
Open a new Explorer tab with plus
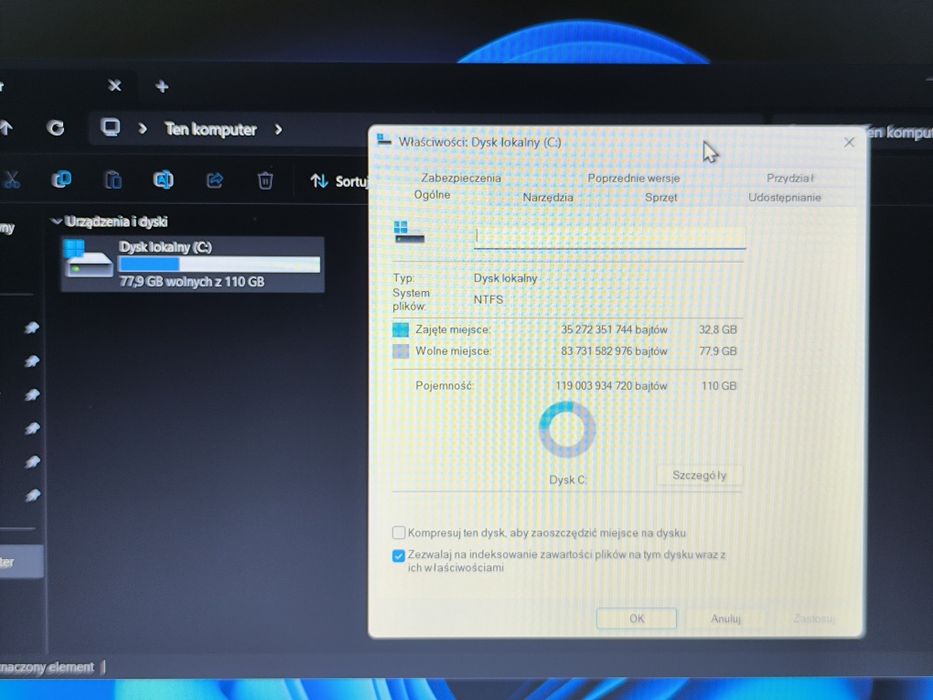coord(162,87)
